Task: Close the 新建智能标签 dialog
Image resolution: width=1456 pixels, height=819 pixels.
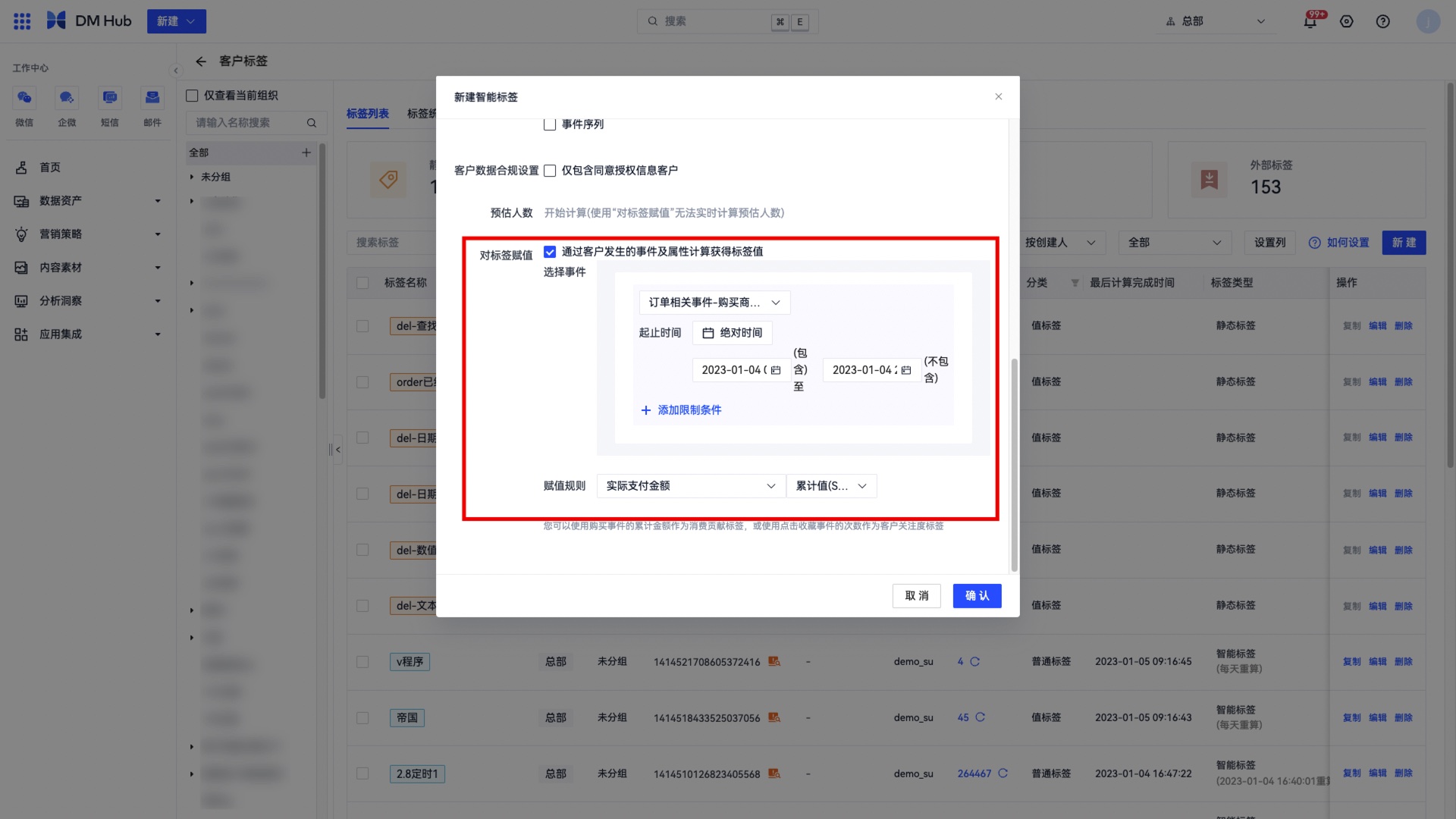Action: pos(999,96)
